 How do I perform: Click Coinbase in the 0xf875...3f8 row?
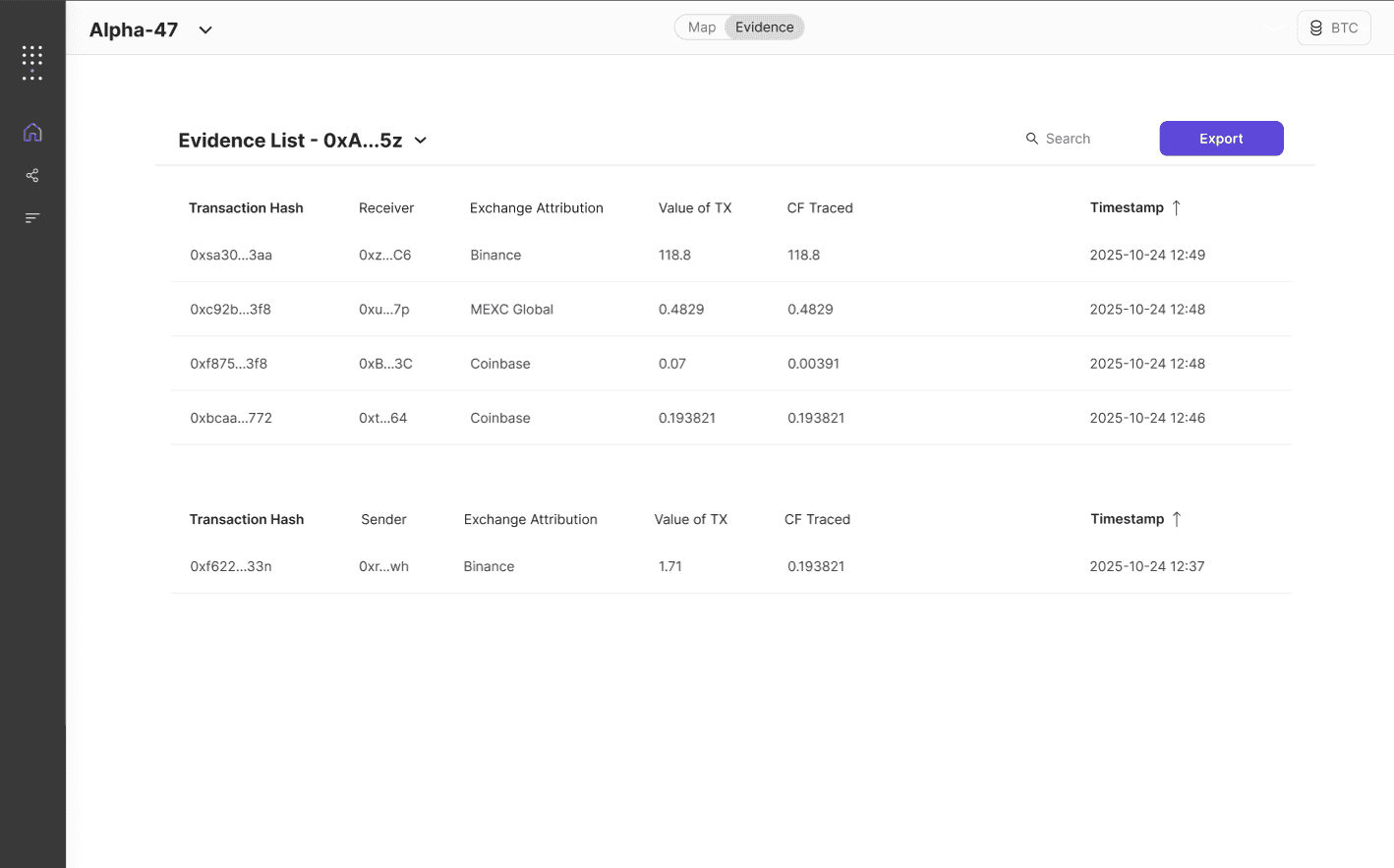(500, 364)
